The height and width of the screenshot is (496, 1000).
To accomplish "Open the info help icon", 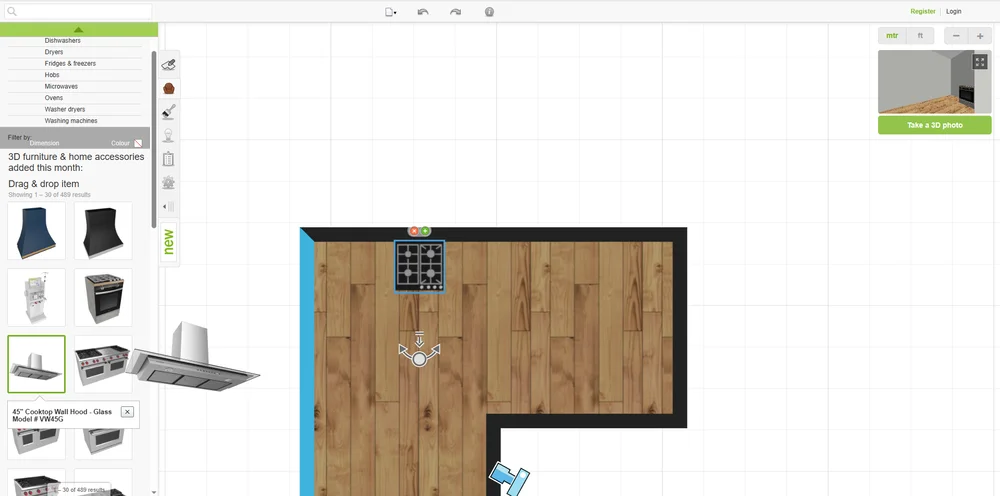I will [489, 12].
